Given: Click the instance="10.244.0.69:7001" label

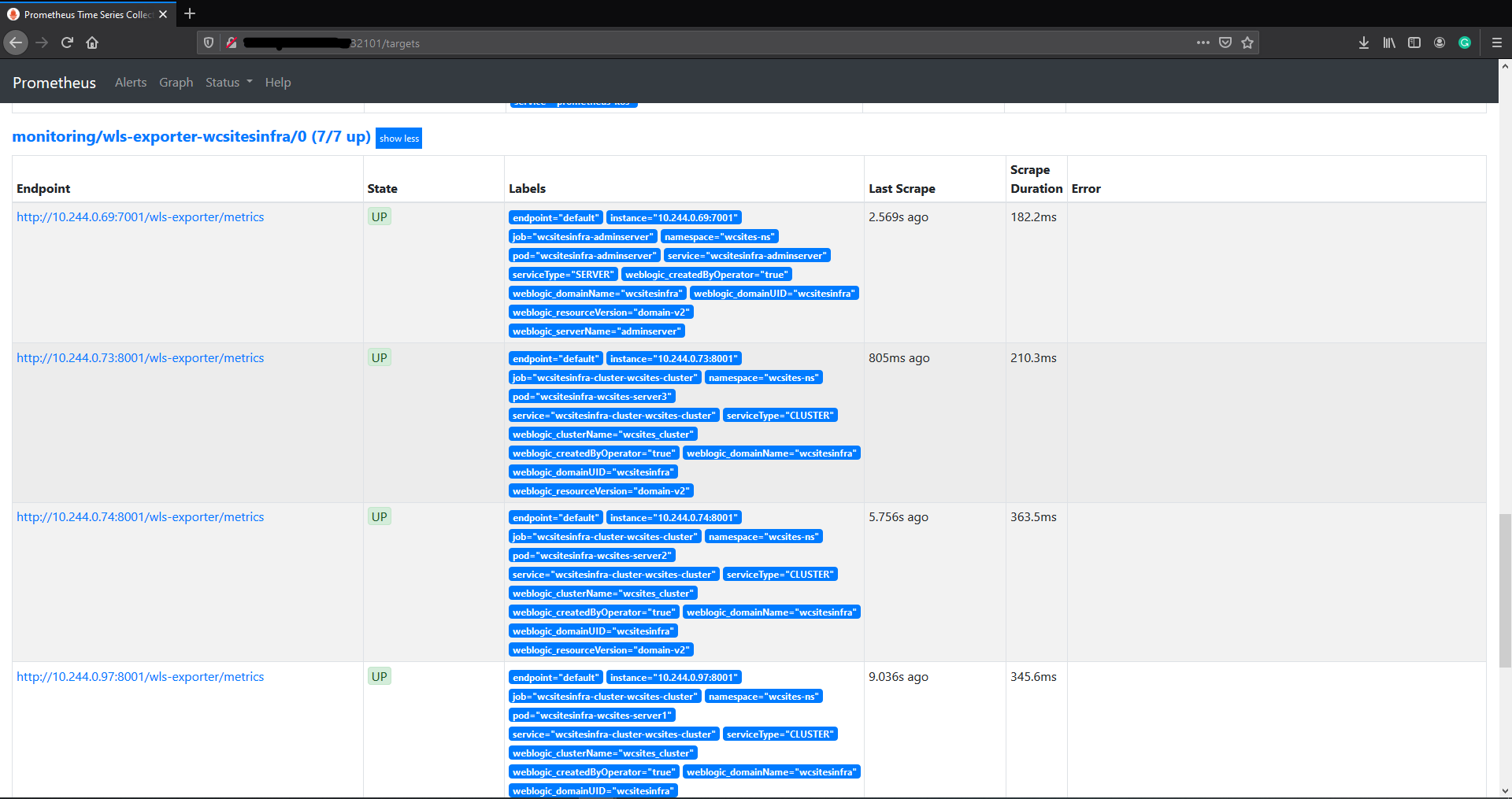Looking at the screenshot, I should pos(674,218).
